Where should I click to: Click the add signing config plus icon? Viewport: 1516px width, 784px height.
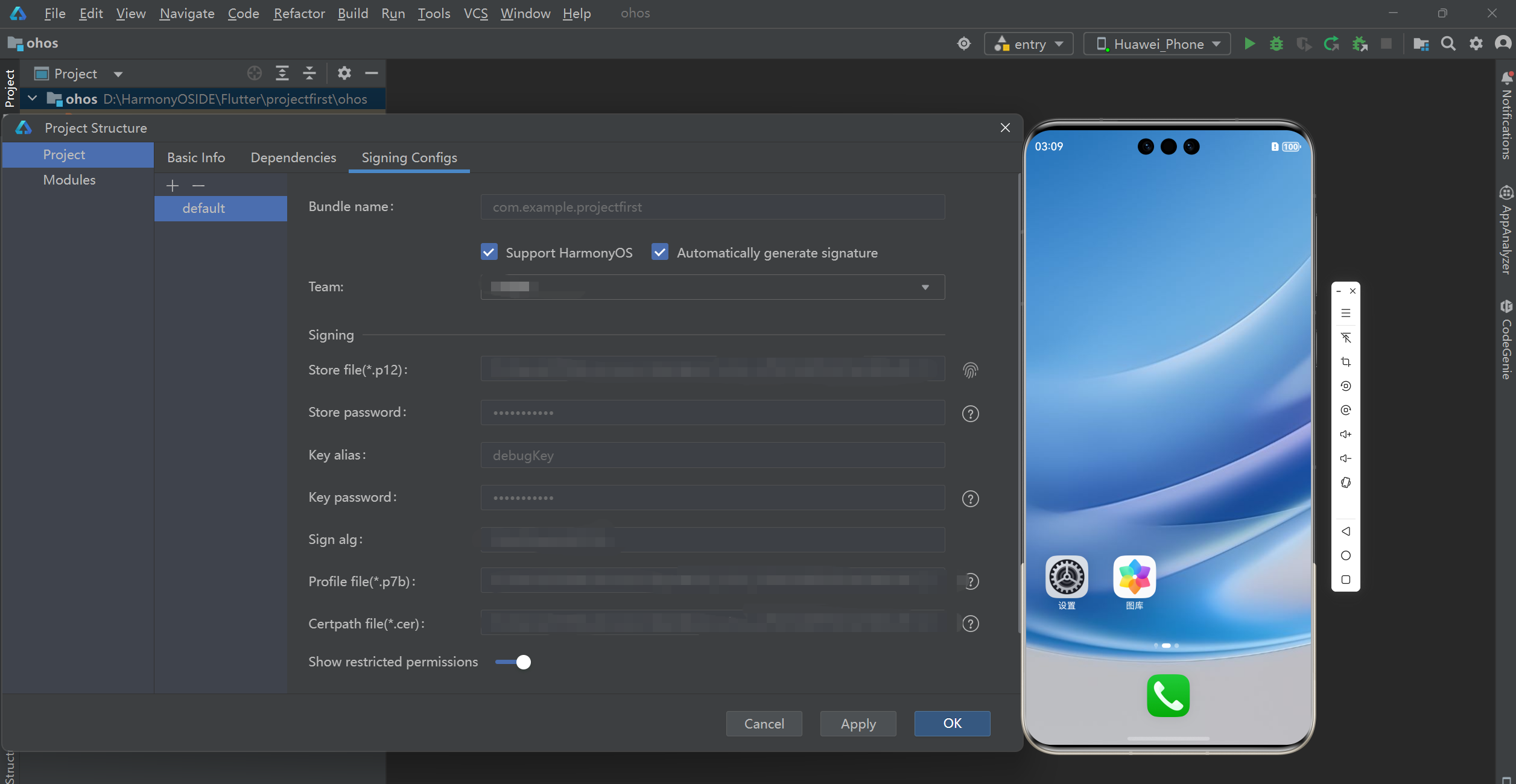point(173,186)
